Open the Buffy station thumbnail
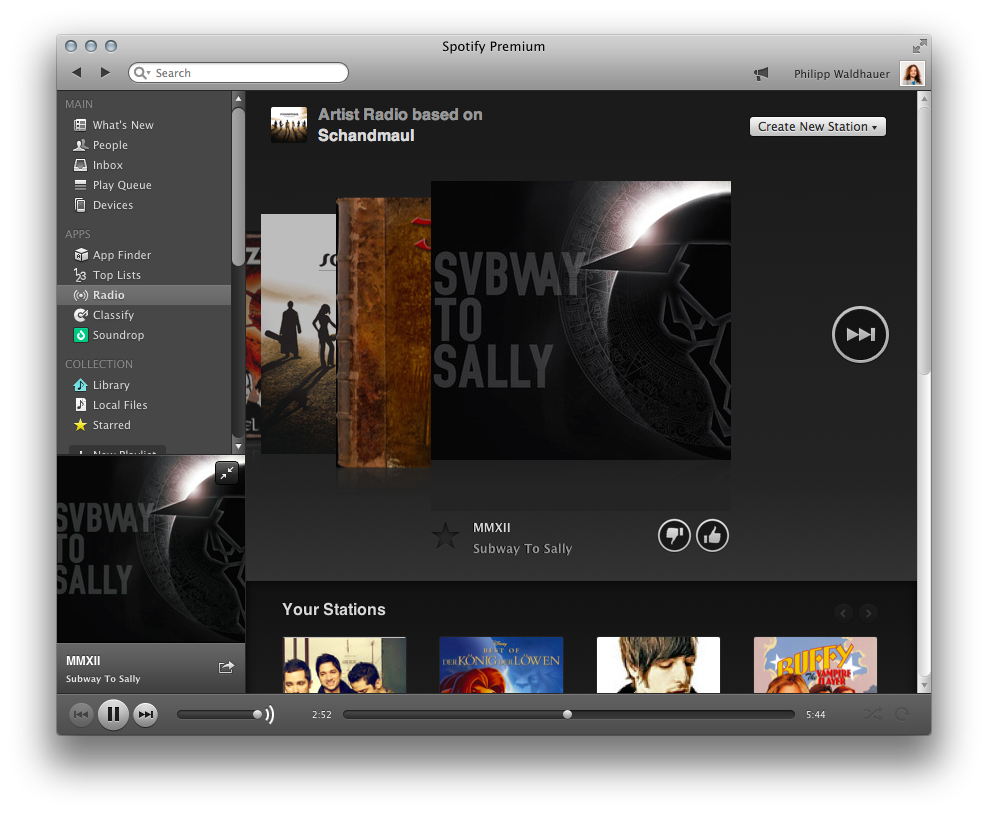 [x=815, y=665]
